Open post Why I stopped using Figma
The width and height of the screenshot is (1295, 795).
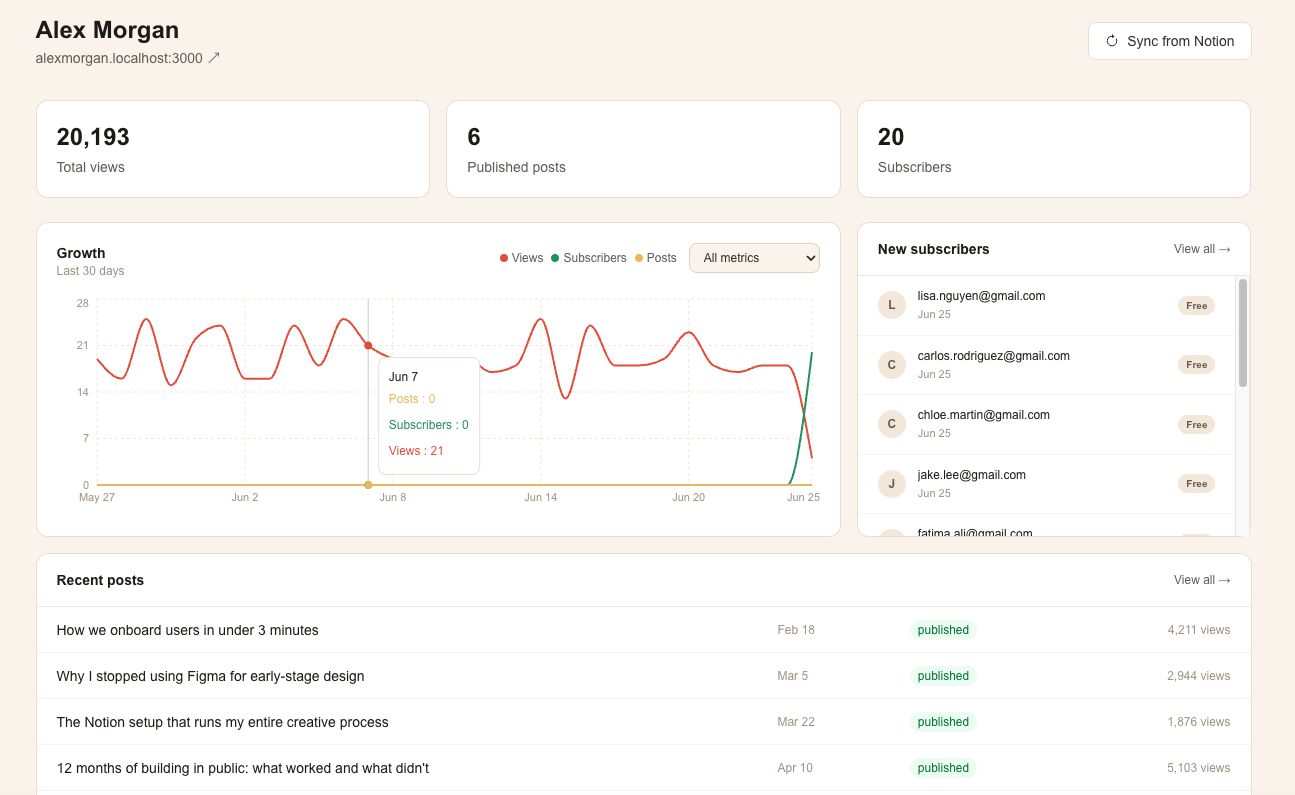[x=210, y=676]
